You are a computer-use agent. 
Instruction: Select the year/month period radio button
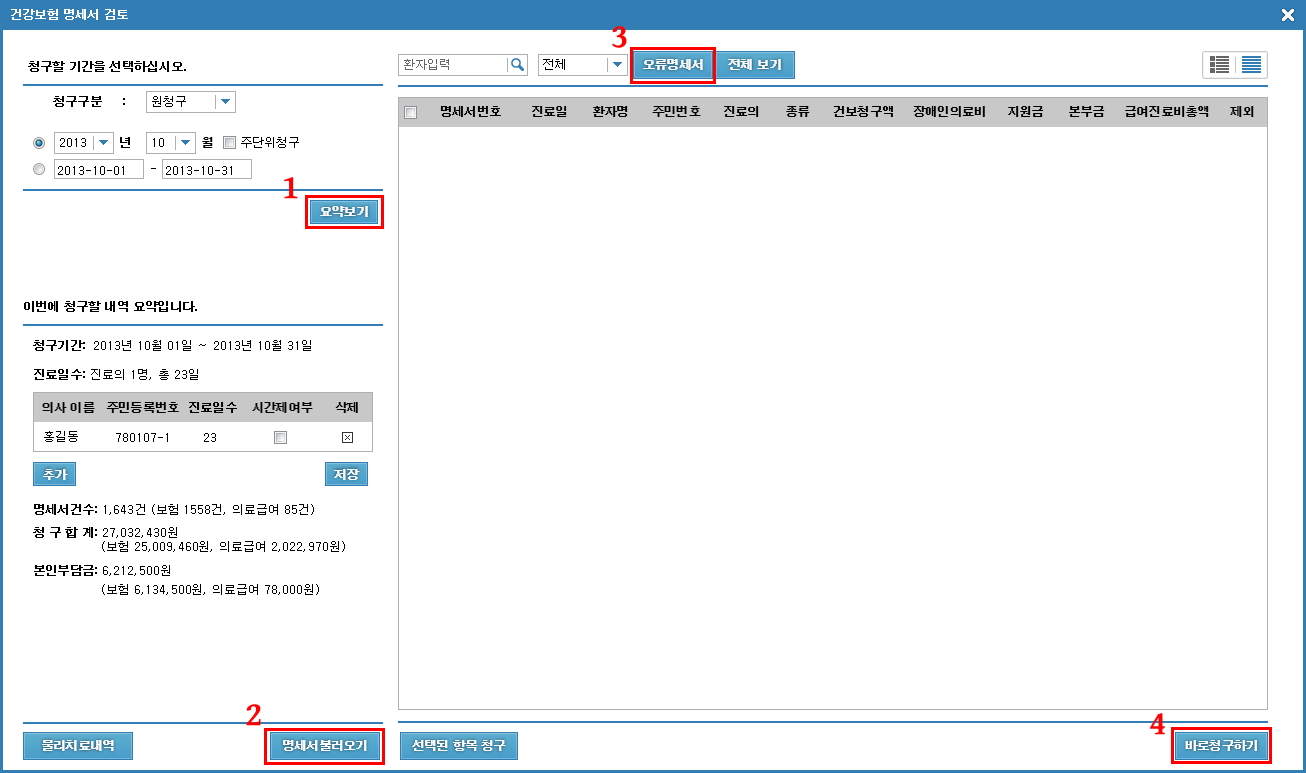point(39,142)
